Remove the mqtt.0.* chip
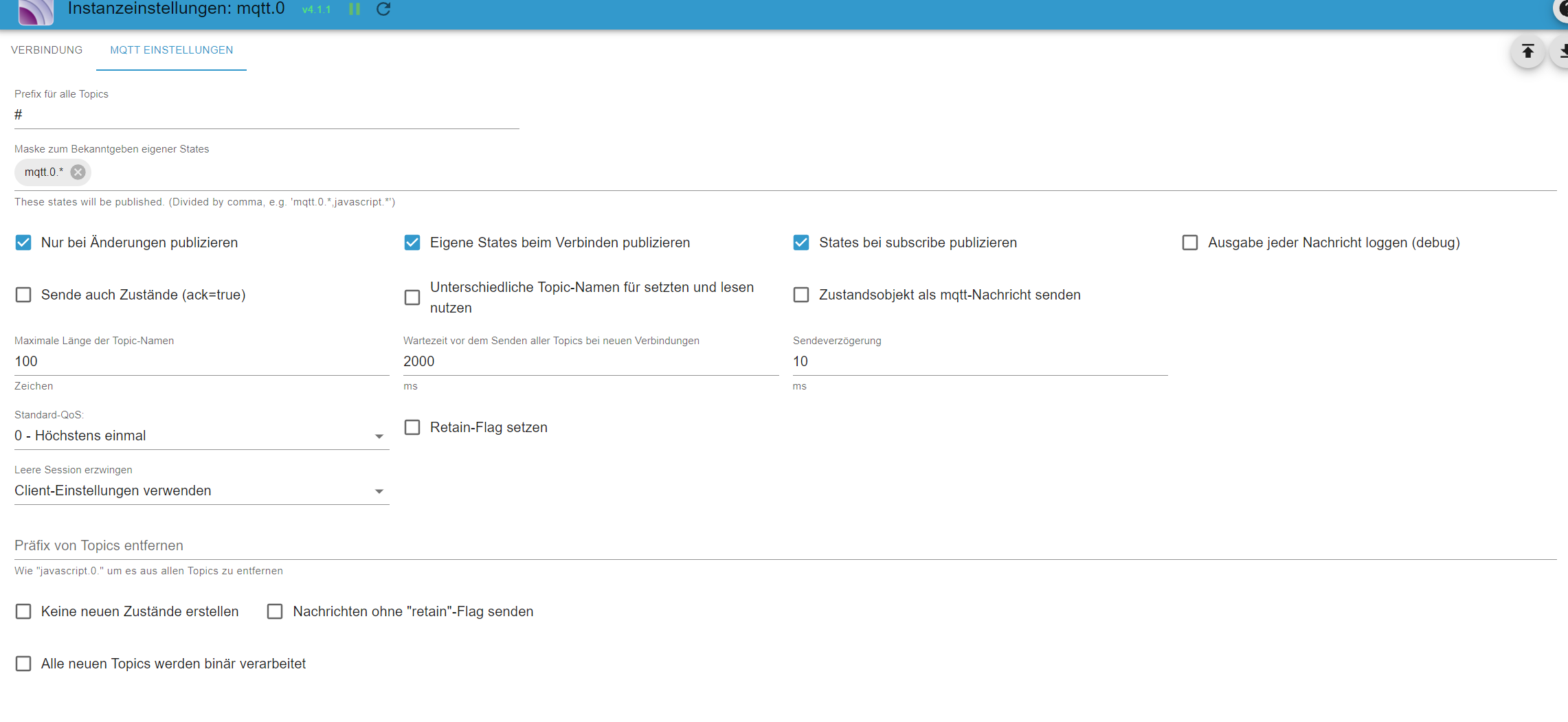The height and width of the screenshot is (722, 1568). click(78, 172)
